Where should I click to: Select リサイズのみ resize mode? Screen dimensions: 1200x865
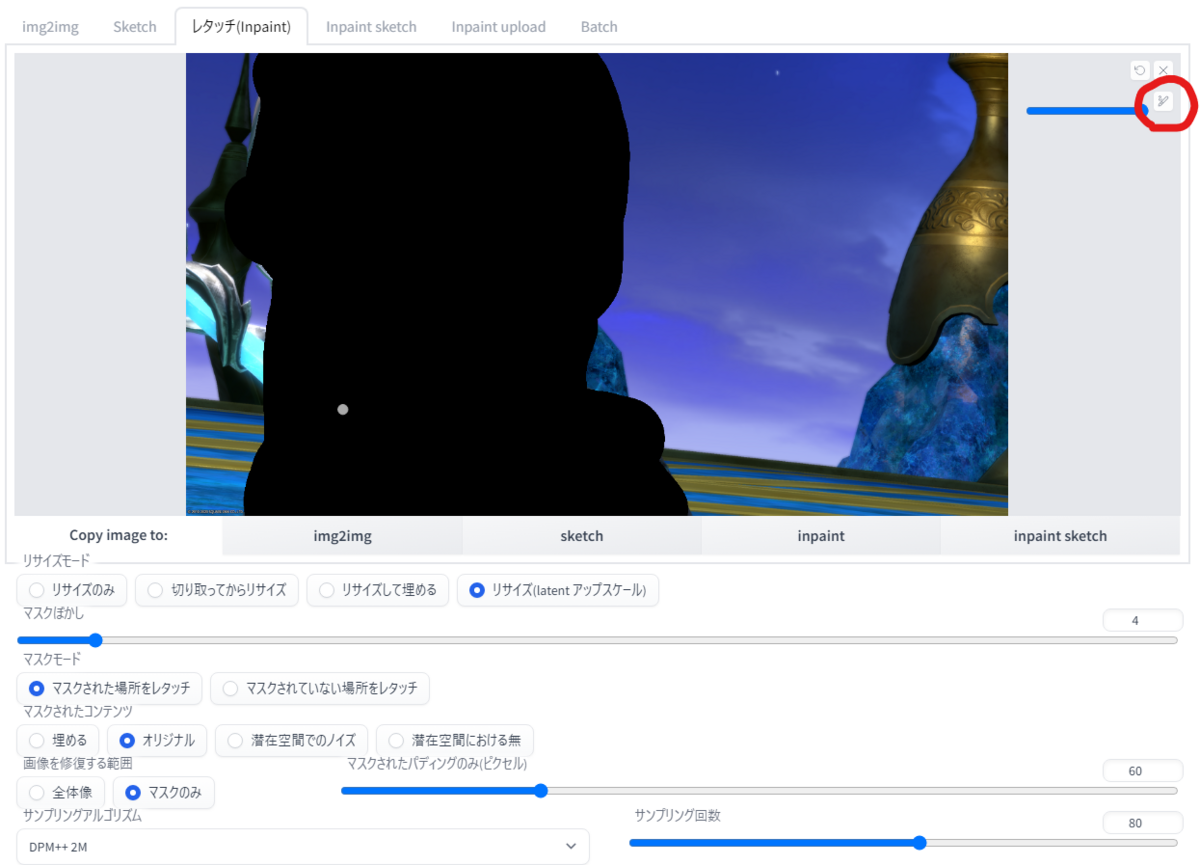click(x=72, y=590)
